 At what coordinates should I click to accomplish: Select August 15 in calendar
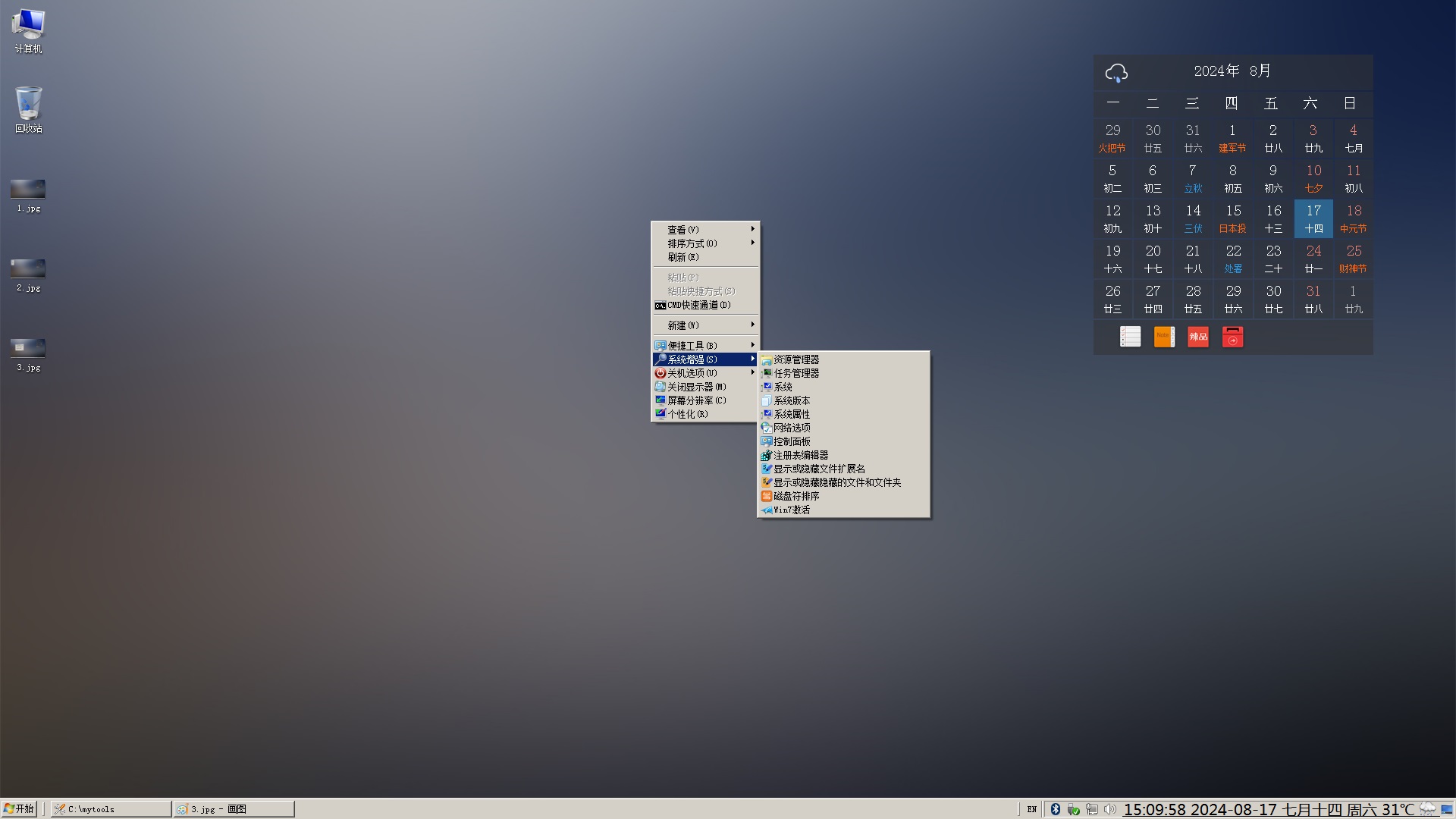pos(1233,218)
